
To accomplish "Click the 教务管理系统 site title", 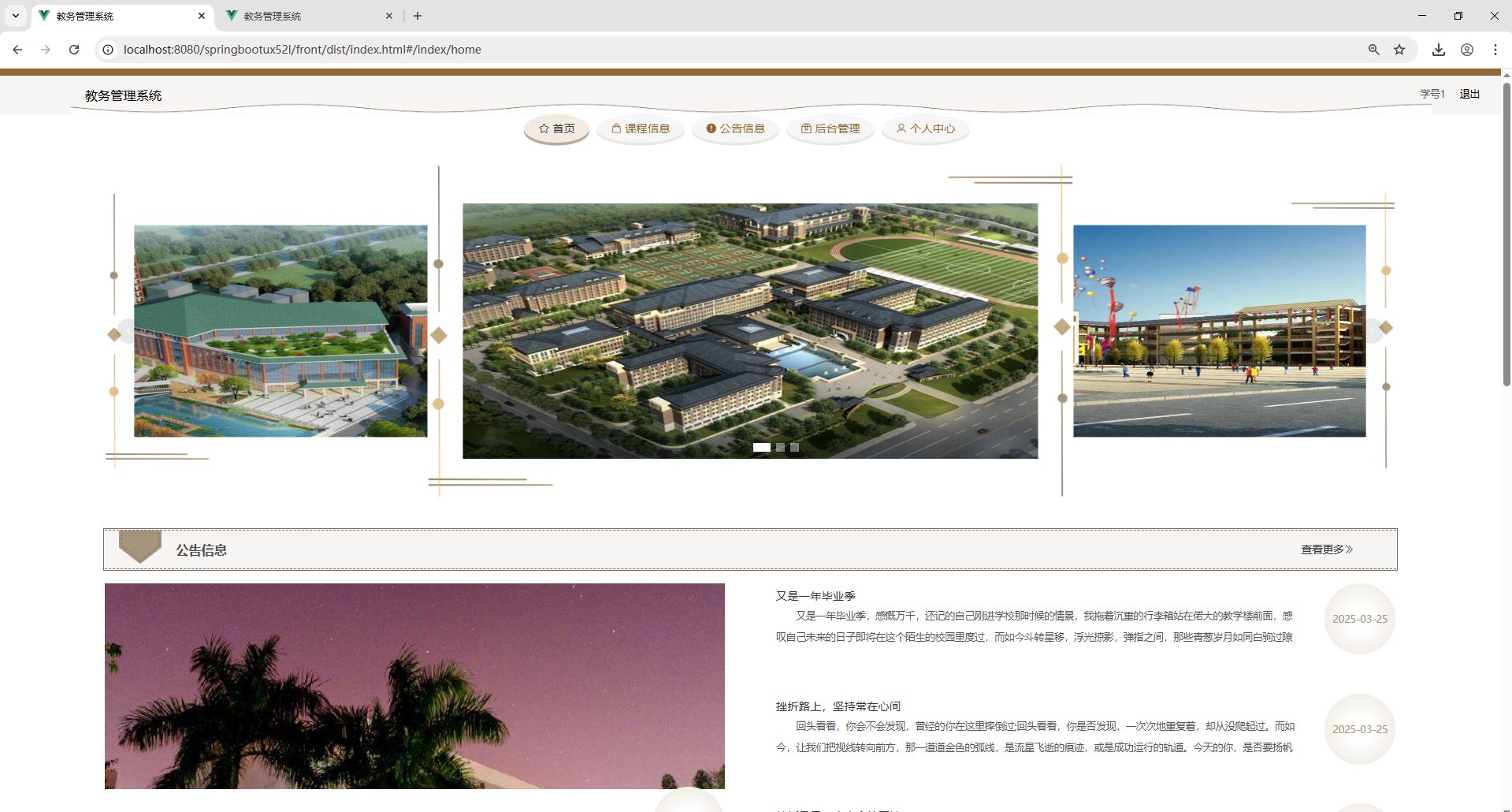I will tap(123, 95).
